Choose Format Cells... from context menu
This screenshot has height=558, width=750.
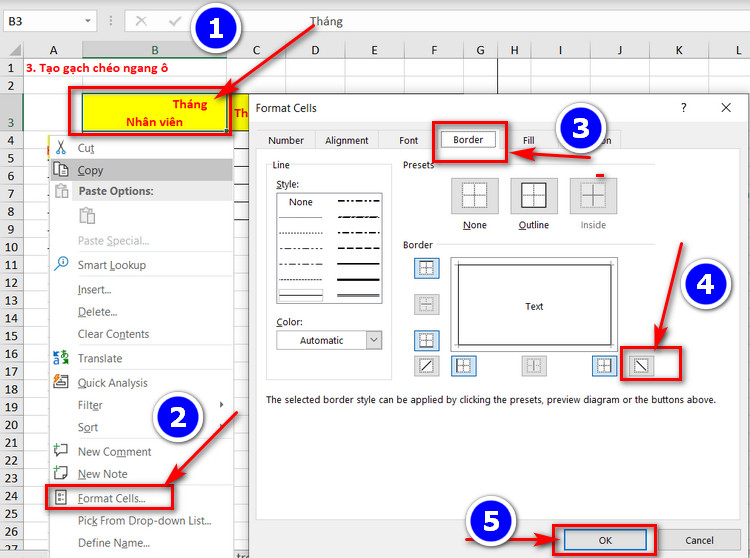[x=111, y=498]
